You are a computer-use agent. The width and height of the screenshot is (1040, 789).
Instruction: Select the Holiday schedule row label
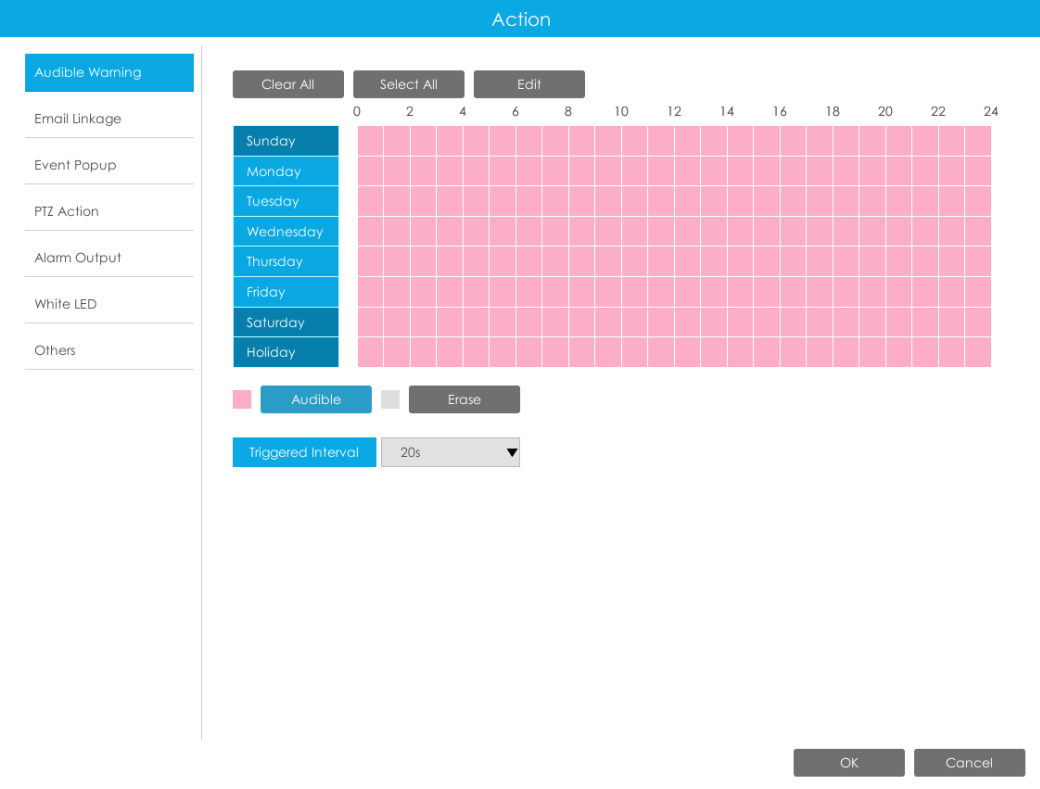point(286,352)
